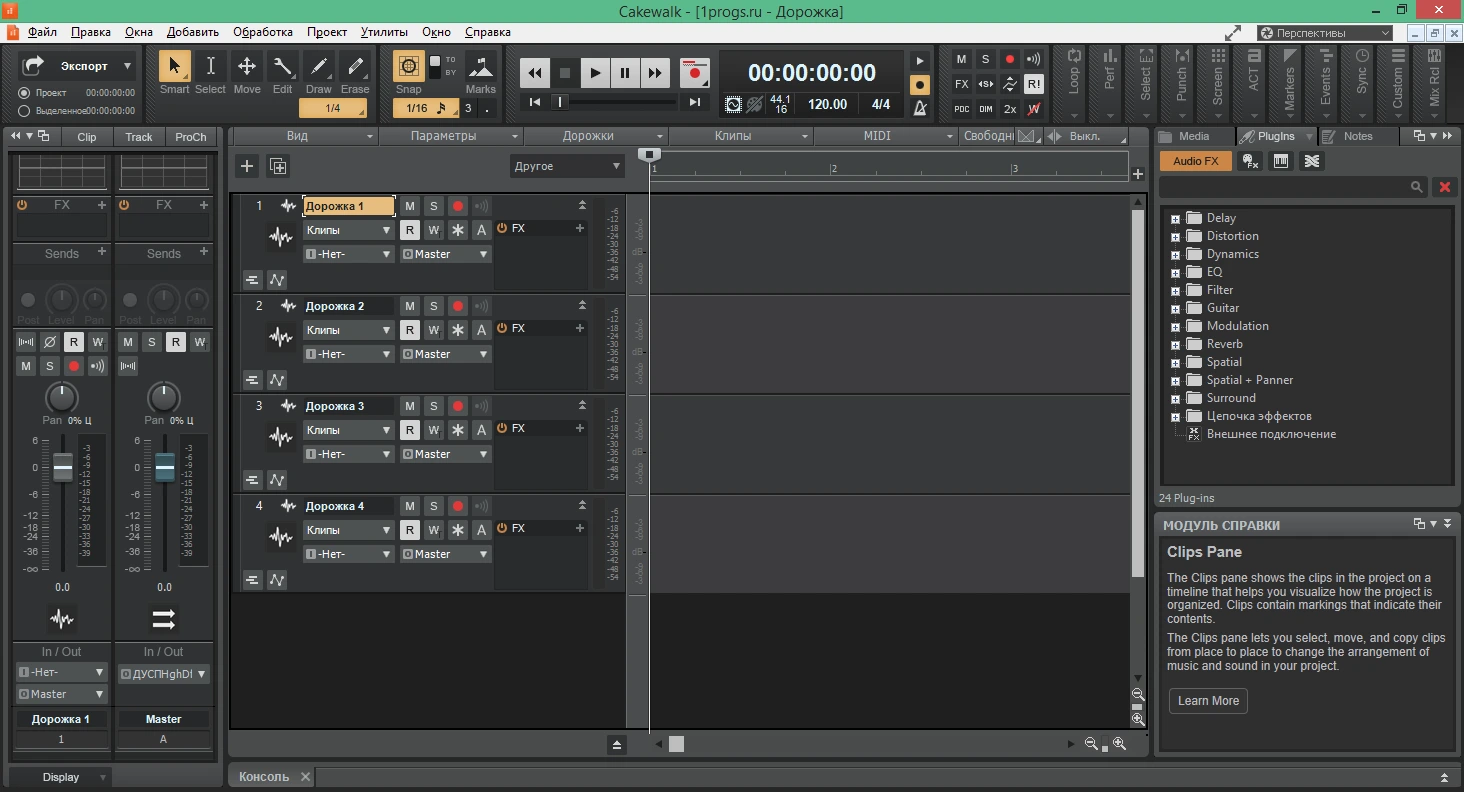Expand the Delay plugin folder
1464x792 pixels.
[x=1176, y=218]
